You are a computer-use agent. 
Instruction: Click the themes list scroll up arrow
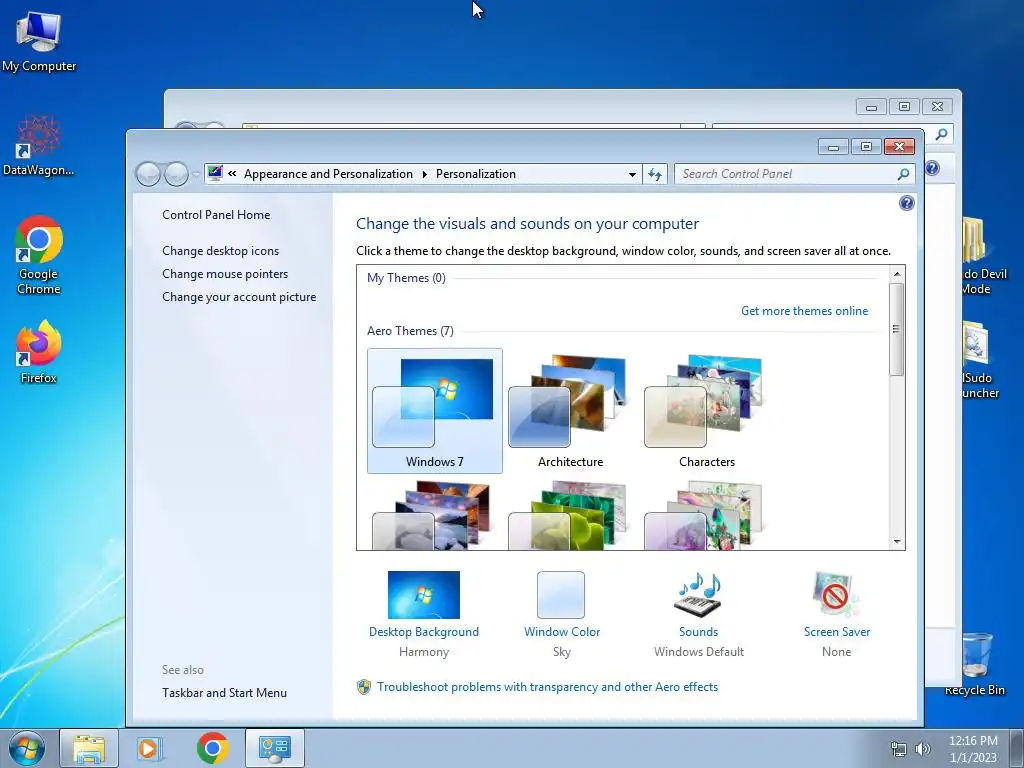[x=897, y=274]
